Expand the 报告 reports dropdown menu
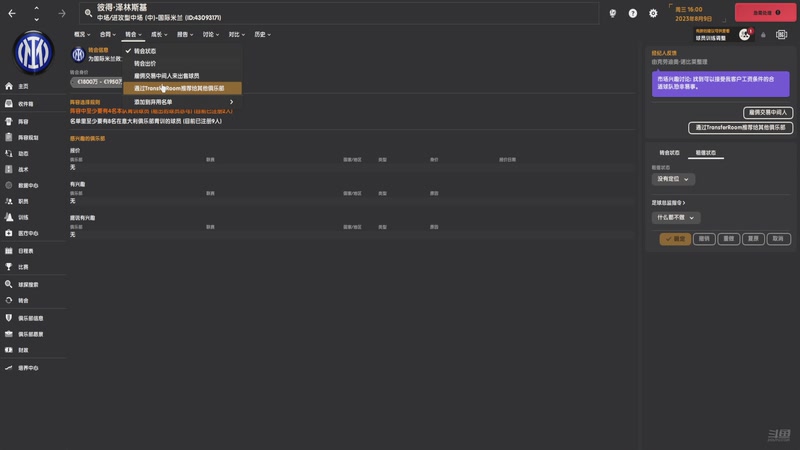 (x=185, y=34)
